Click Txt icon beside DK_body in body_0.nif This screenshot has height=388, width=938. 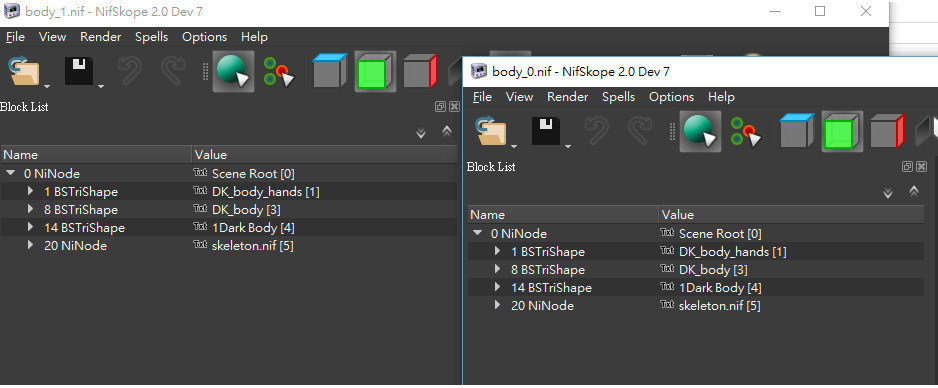pyautogui.click(x=667, y=269)
